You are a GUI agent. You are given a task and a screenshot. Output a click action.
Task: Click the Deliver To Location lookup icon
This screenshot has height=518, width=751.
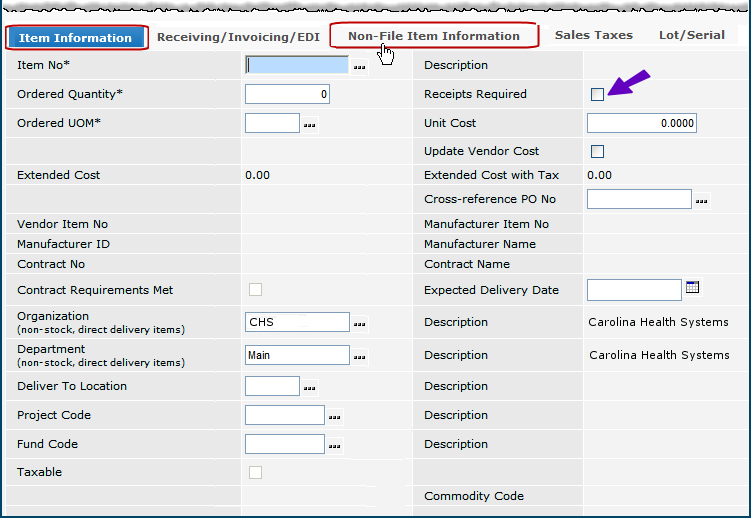309,388
